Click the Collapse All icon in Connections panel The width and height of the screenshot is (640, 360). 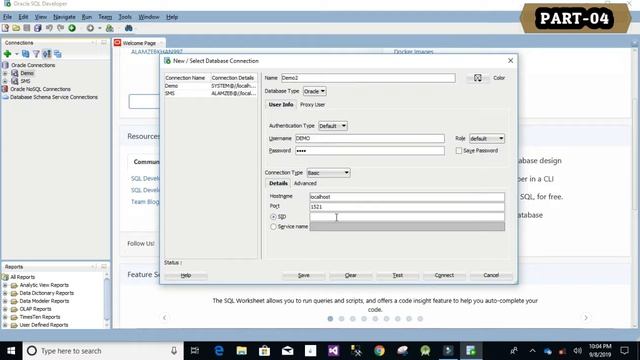coord(58,54)
